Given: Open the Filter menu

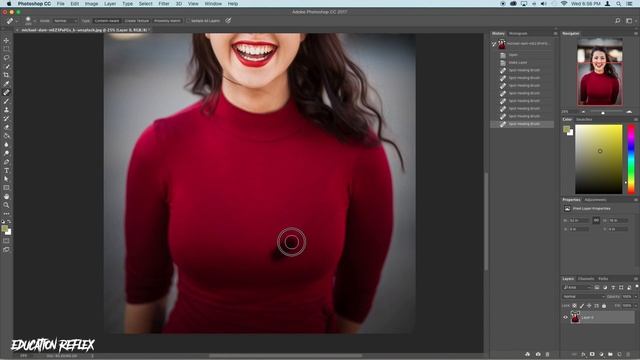Looking at the screenshot, I should click(x=164, y=4).
